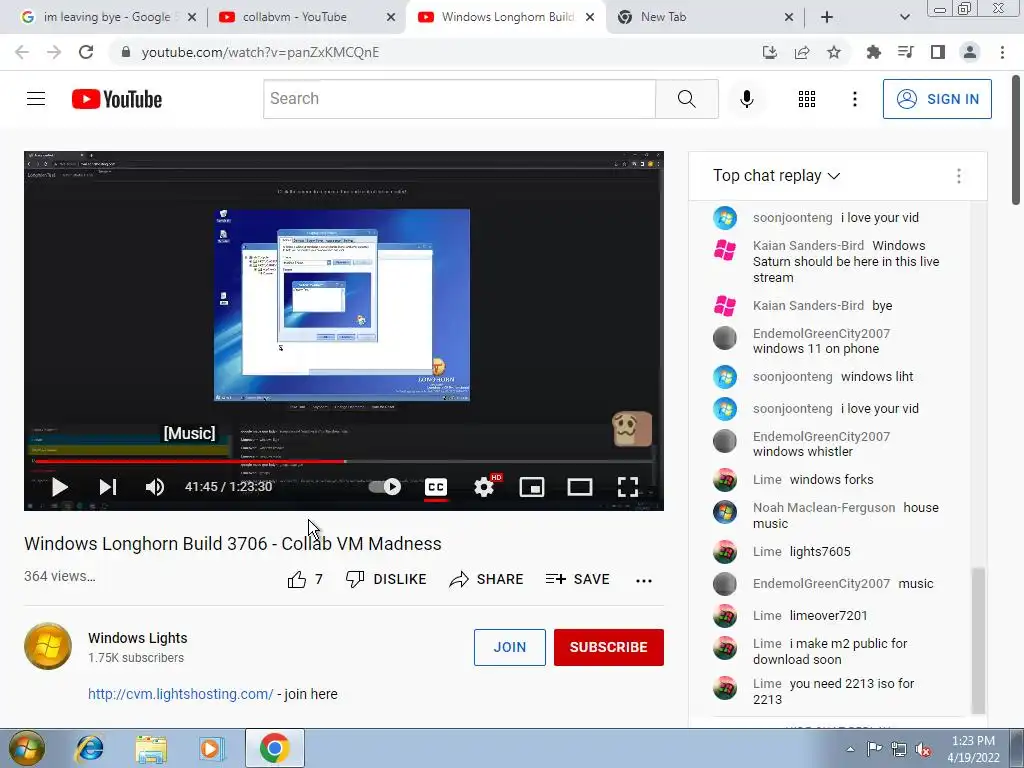Share this page from address bar
Screen dimensions: 1024x768
pyautogui.click(x=802, y=52)
